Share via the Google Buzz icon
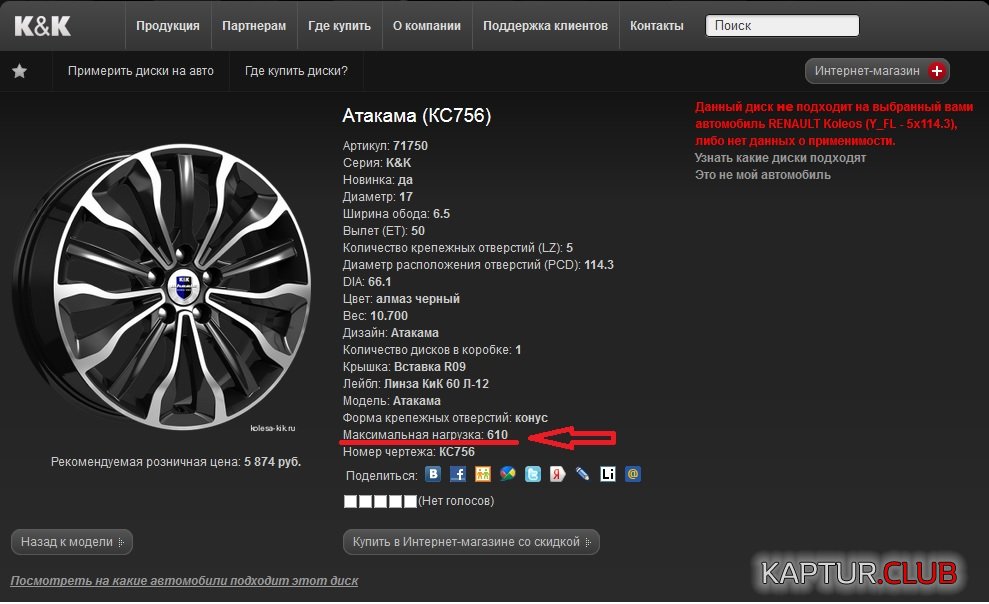This screenshot has width=989, height=604. click(508, 474)
